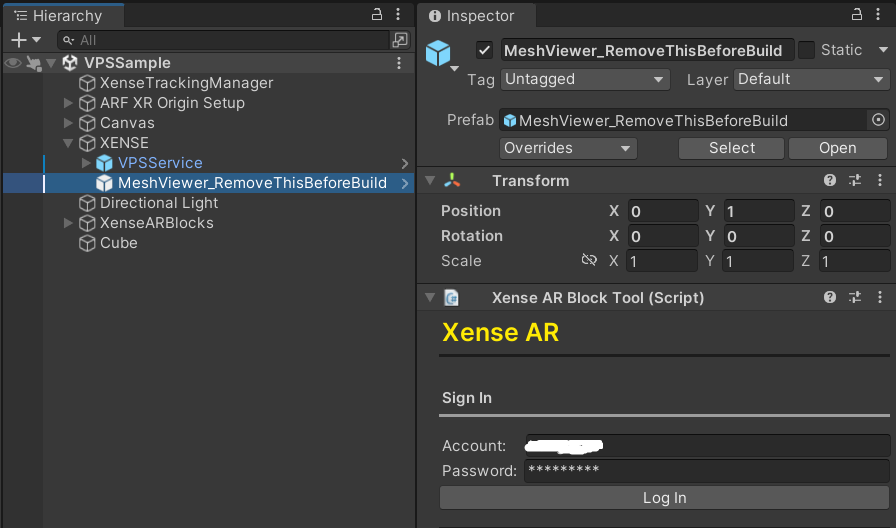Open Xense AR Block Tool help icon
Viewport: 896px width, 528px height.
point(830,298)
